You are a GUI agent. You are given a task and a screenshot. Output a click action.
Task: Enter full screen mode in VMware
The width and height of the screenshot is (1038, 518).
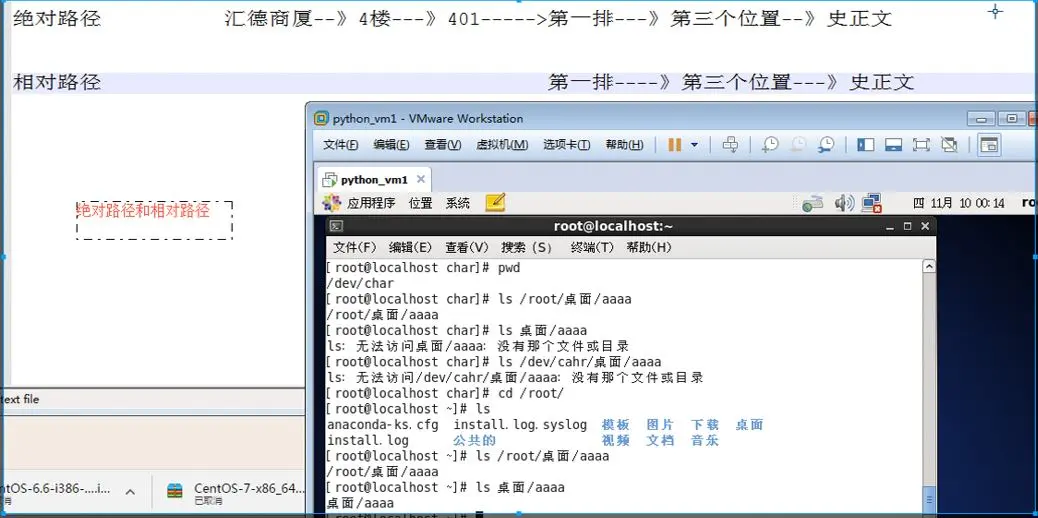point(921,144)
